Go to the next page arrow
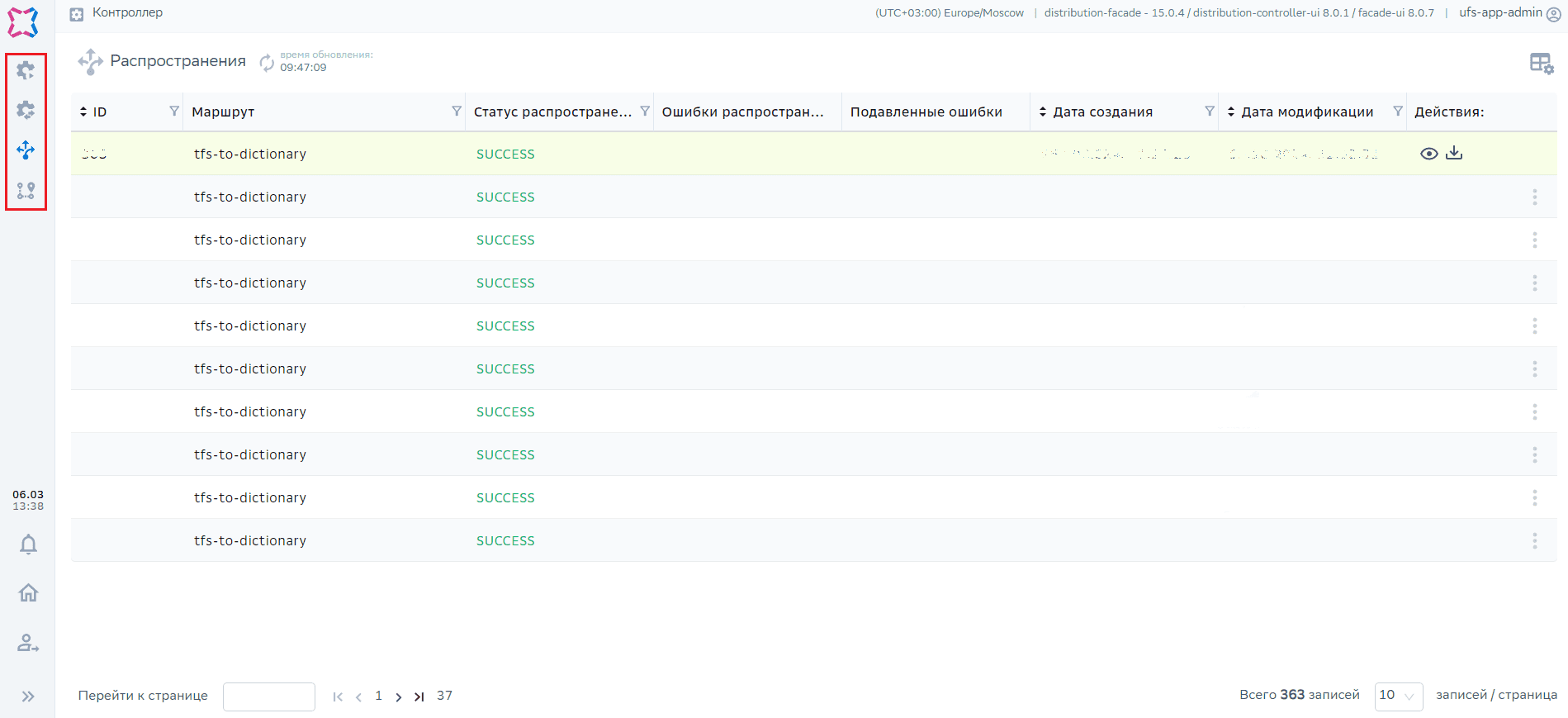Viewport: 1568px width, 718px height. coord(399,697)
